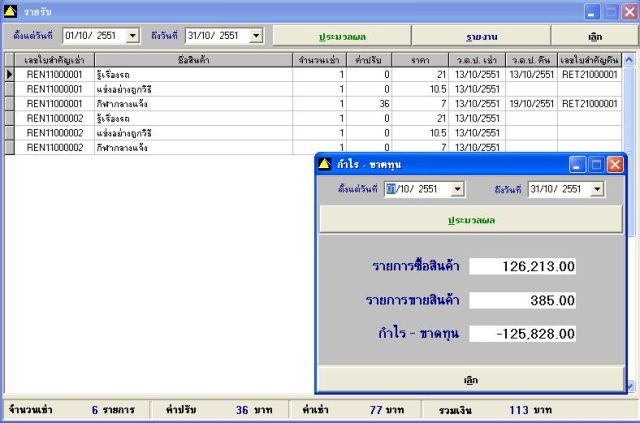Select row selector of third REN11000001 record
Screen dimensions: 640x423
(x=9, y=104)
